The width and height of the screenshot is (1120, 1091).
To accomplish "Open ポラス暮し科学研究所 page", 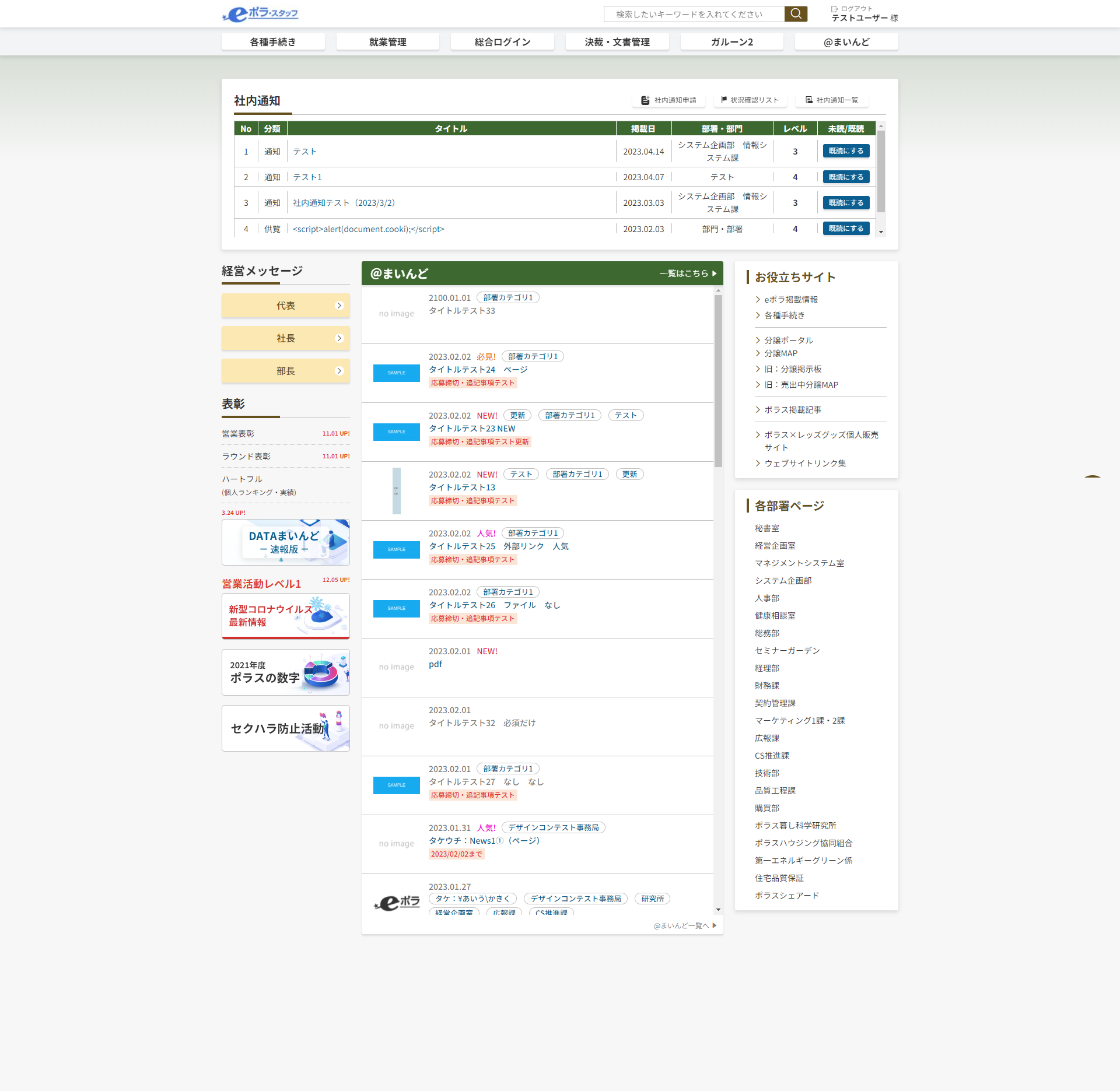I will [x=796, y=826].
